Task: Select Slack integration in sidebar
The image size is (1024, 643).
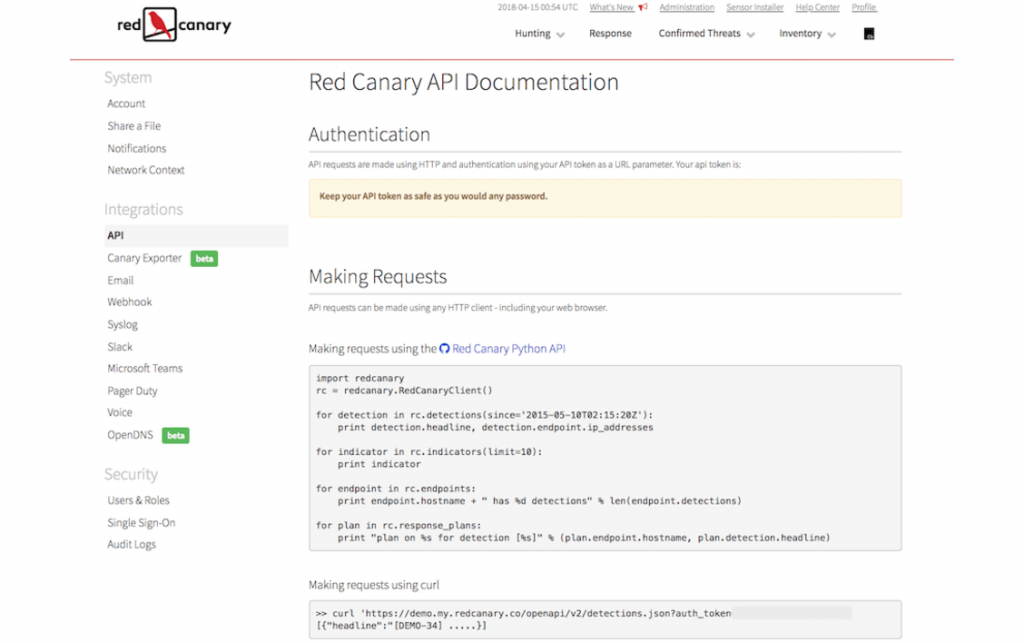Action: tap(120, 347)
